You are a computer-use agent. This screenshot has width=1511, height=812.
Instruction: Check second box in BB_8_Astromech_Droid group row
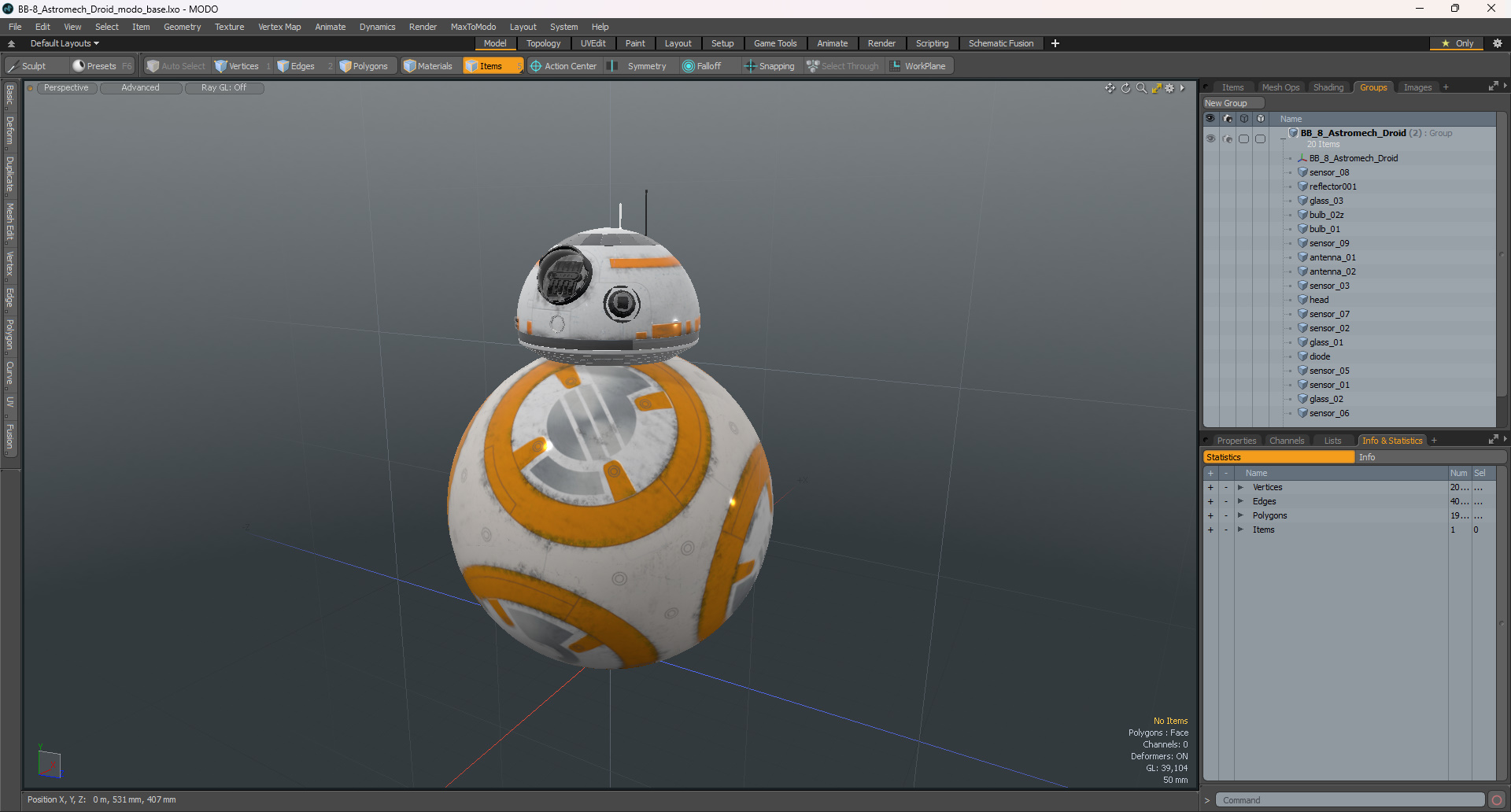point(1261,138)
